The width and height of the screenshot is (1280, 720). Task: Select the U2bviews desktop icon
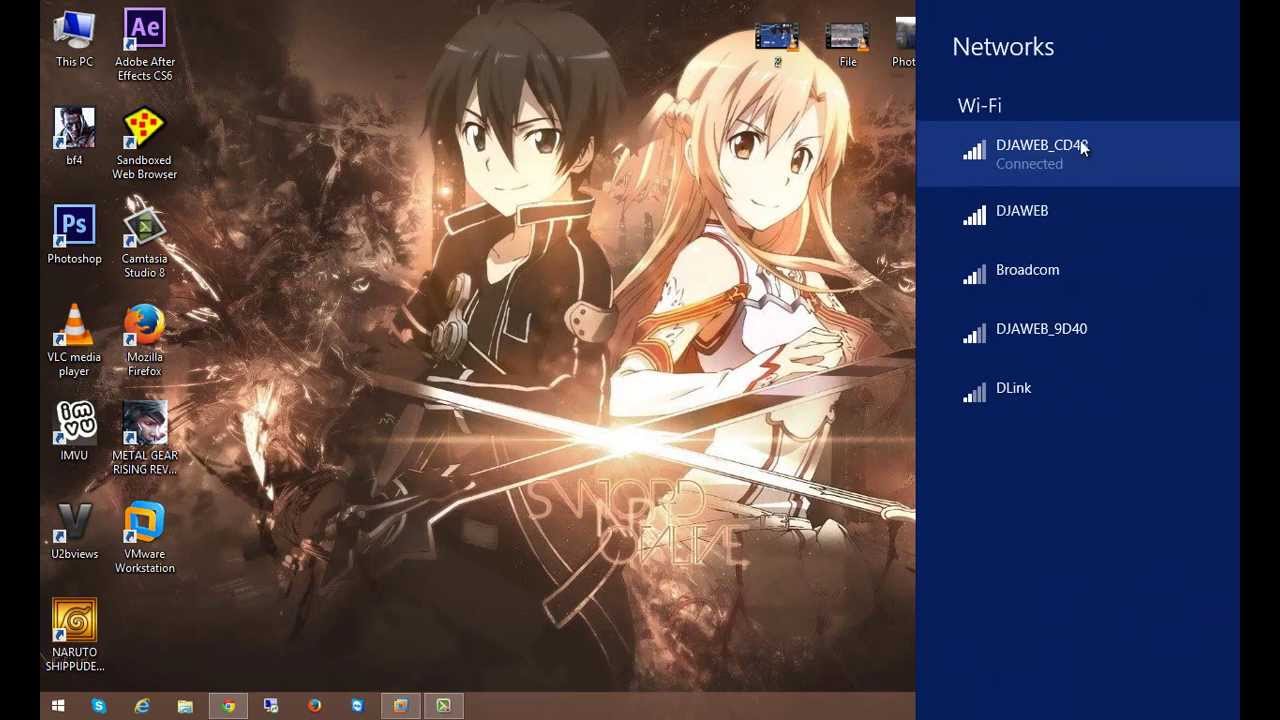pos(74,530)
